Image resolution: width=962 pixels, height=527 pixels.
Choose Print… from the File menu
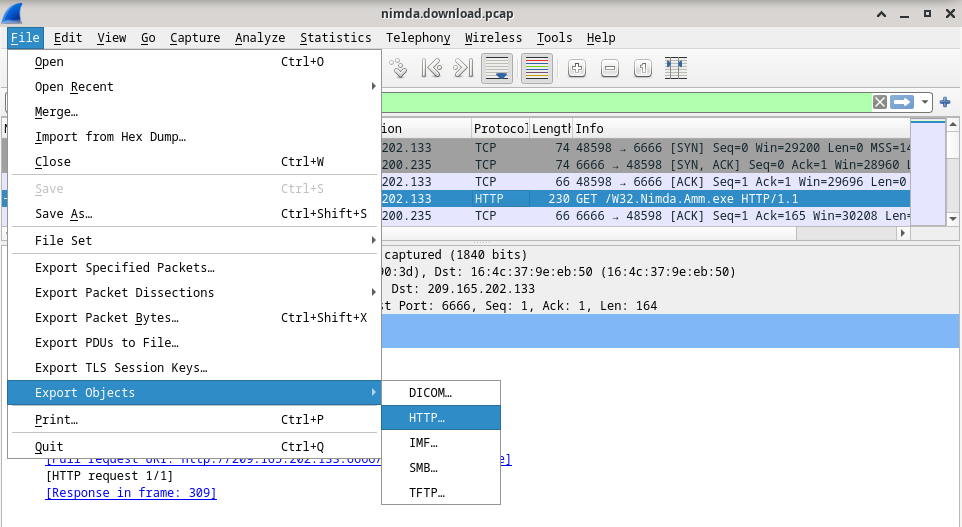pos(194,420)
